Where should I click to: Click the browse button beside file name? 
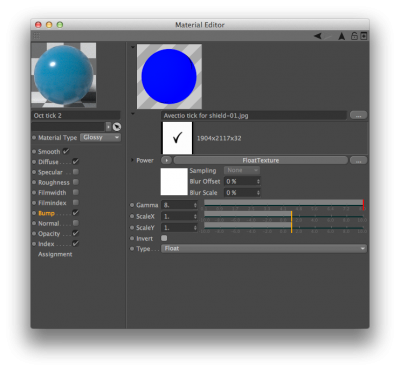tap(358, 115)
